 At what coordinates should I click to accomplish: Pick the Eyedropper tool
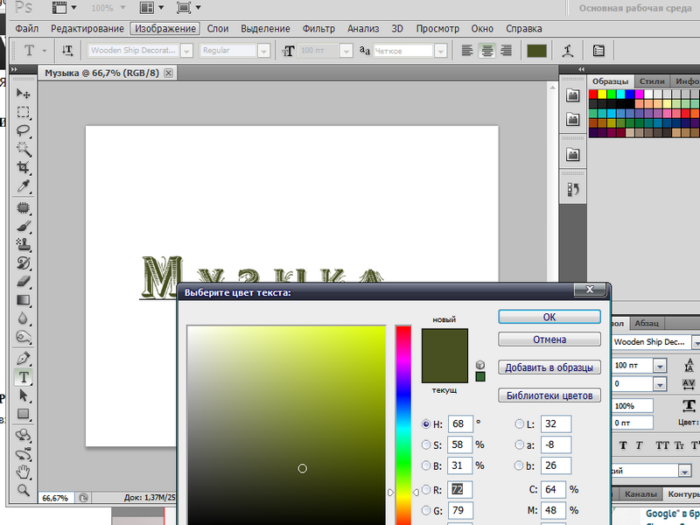(x=24, y=187)
